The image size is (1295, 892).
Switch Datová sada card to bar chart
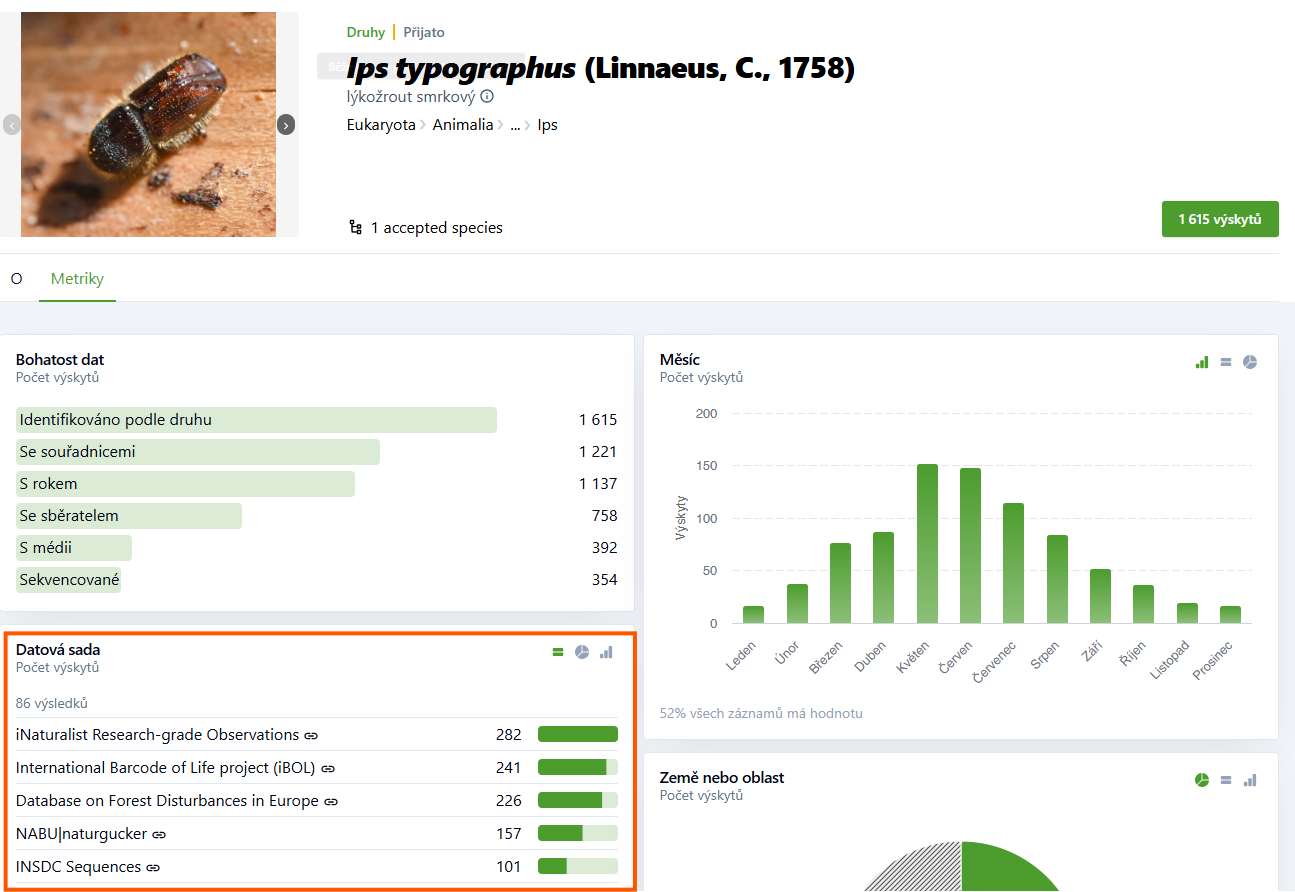click(606, 652)
